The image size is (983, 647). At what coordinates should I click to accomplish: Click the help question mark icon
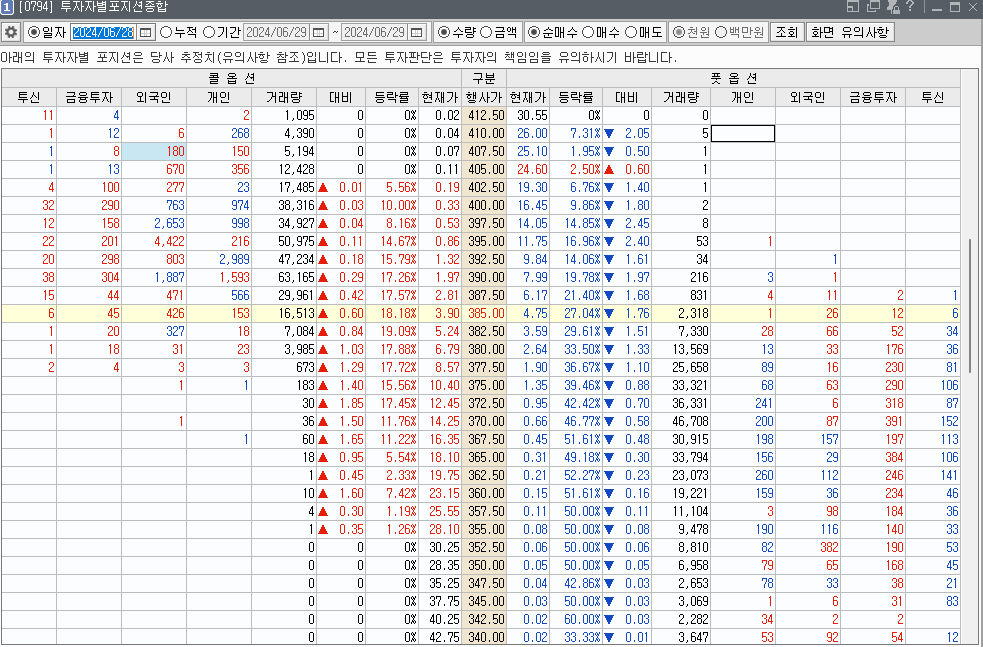(909, 8)
